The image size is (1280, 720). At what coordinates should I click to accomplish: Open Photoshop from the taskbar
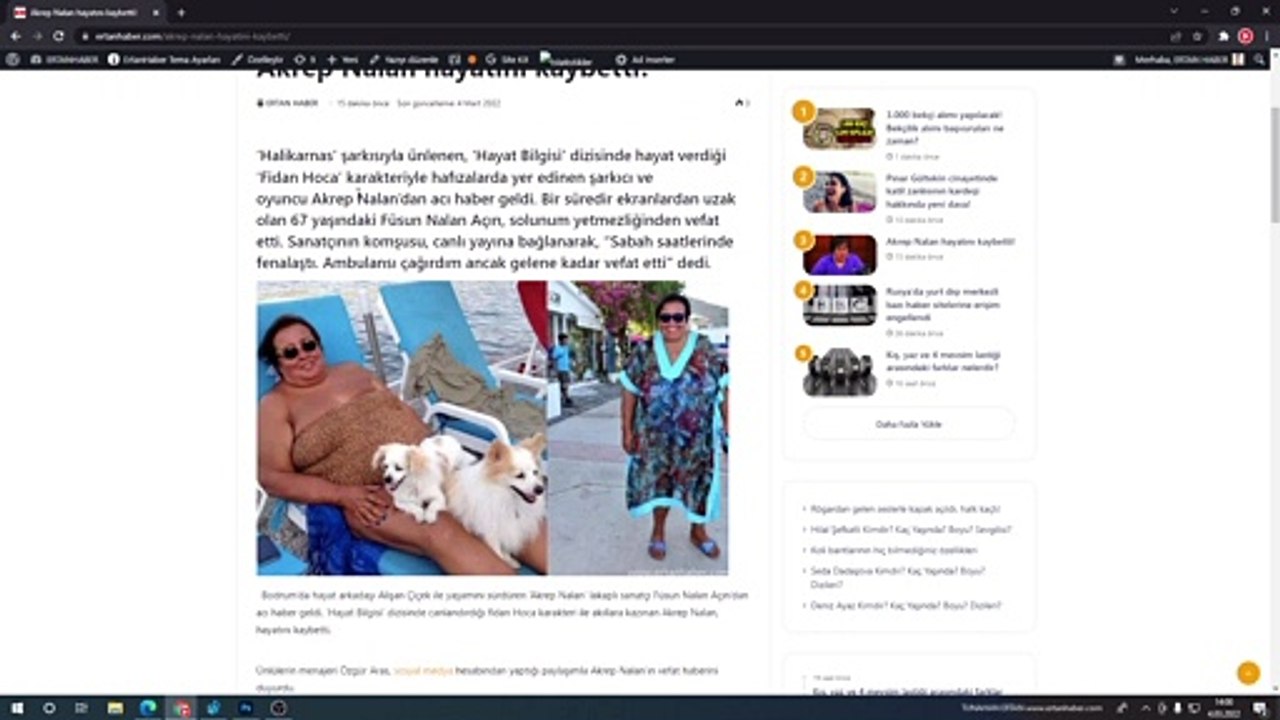coord(246,708)
